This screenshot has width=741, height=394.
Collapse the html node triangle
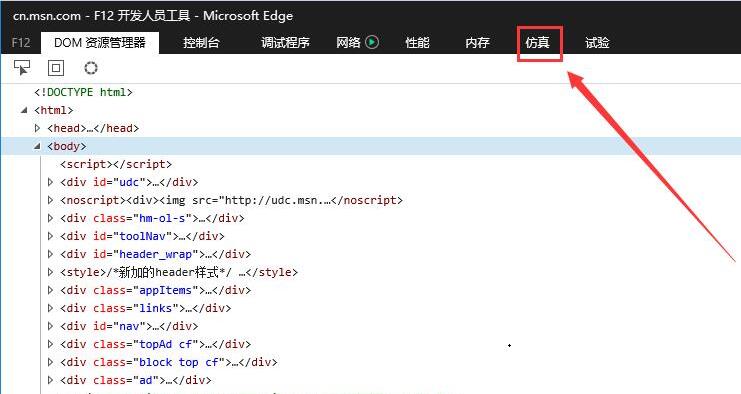pos(24,110)
